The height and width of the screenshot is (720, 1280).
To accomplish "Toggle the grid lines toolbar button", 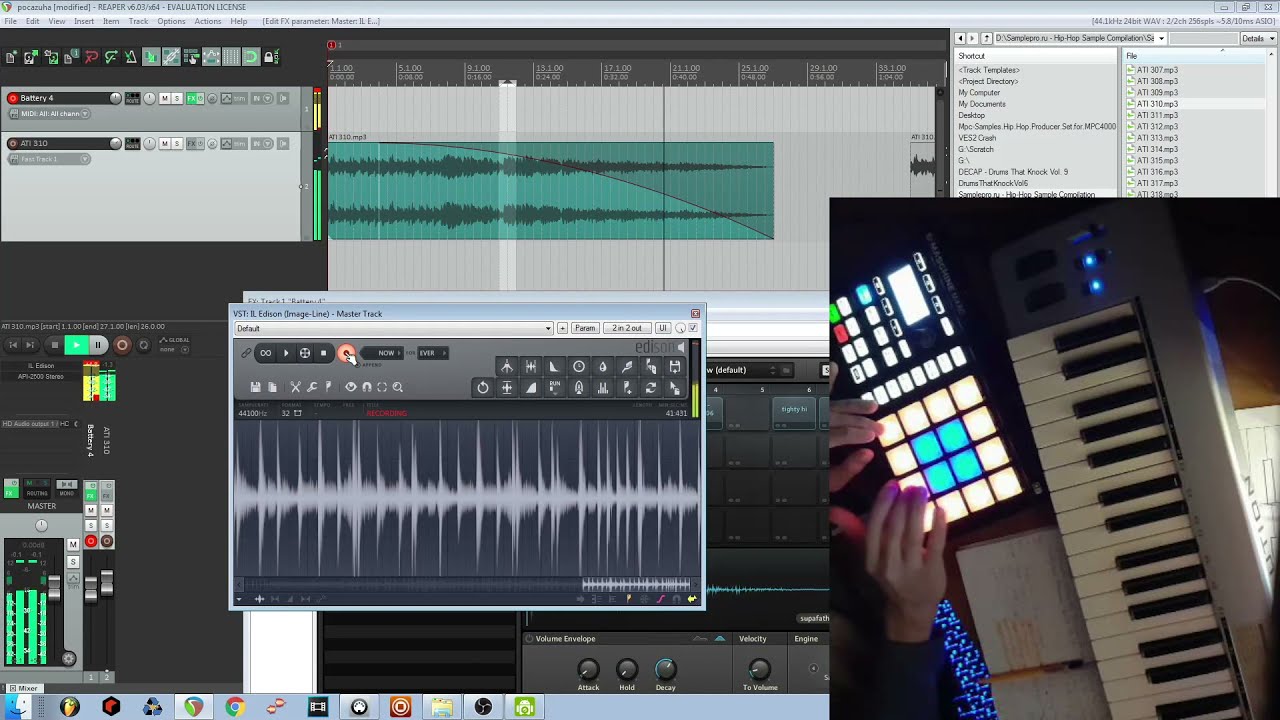I will [231, 57].
